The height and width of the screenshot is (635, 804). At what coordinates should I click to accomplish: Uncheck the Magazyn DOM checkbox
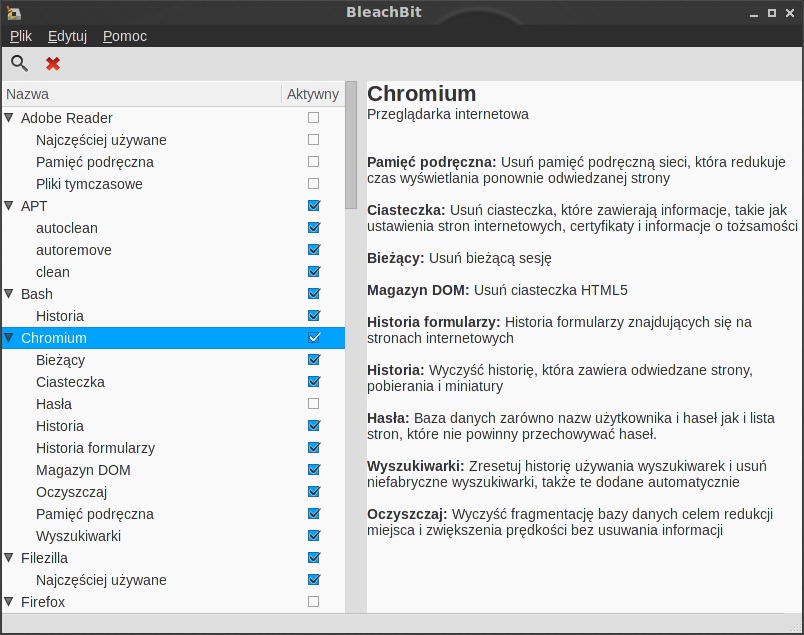(313, 470)
